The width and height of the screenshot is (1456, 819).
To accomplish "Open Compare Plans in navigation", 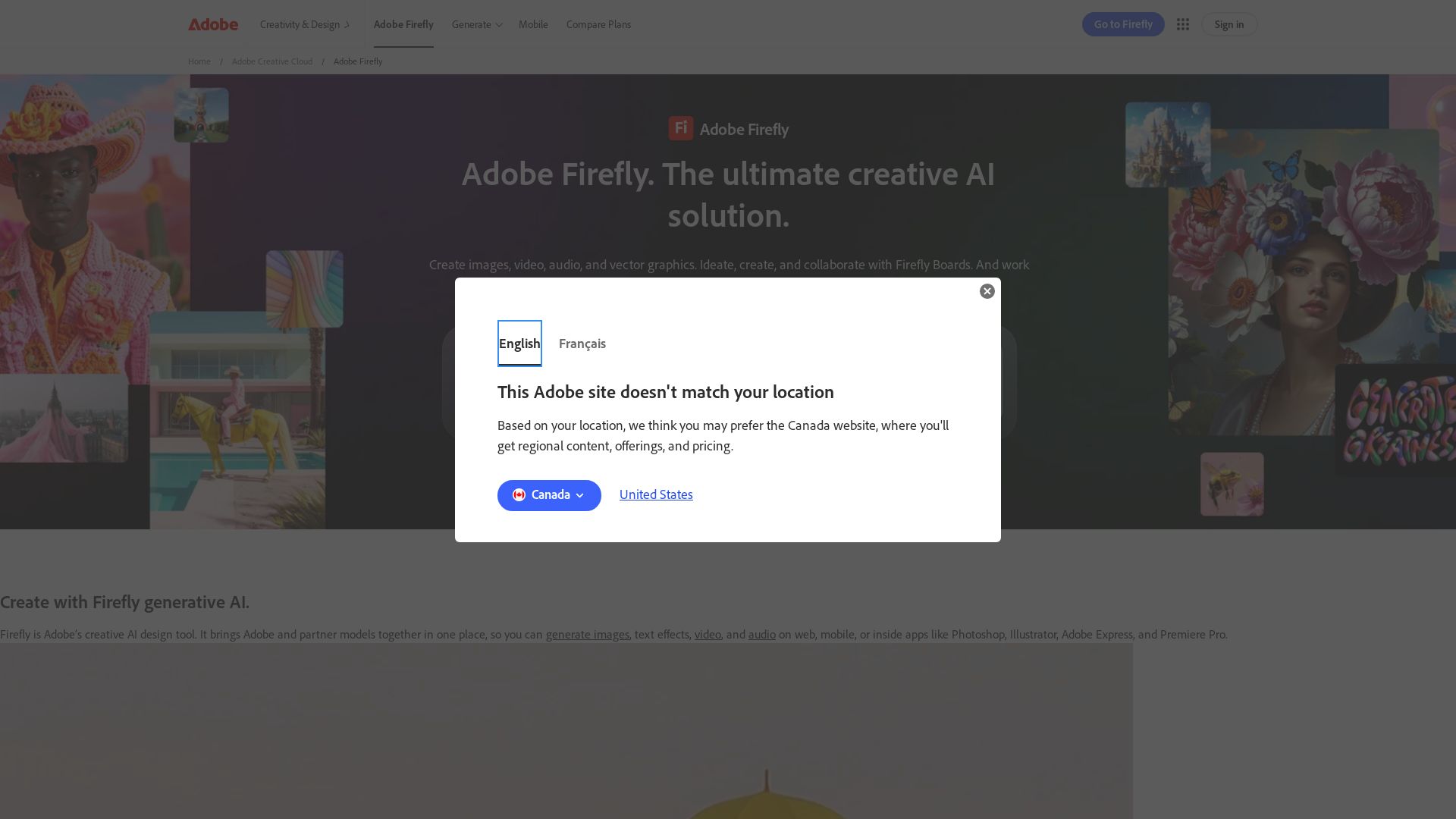I will tap(598, 24).
